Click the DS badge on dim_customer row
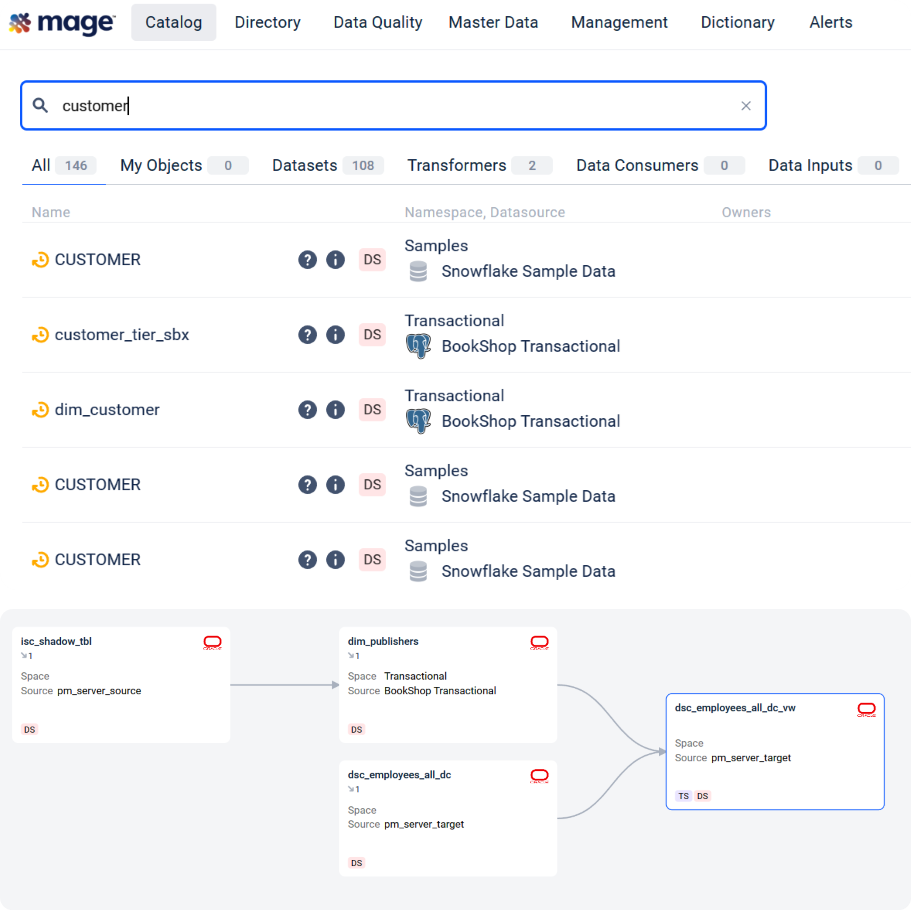Image resolution: width=911 pixels, height=910 pixels. (x=372, y=410)
